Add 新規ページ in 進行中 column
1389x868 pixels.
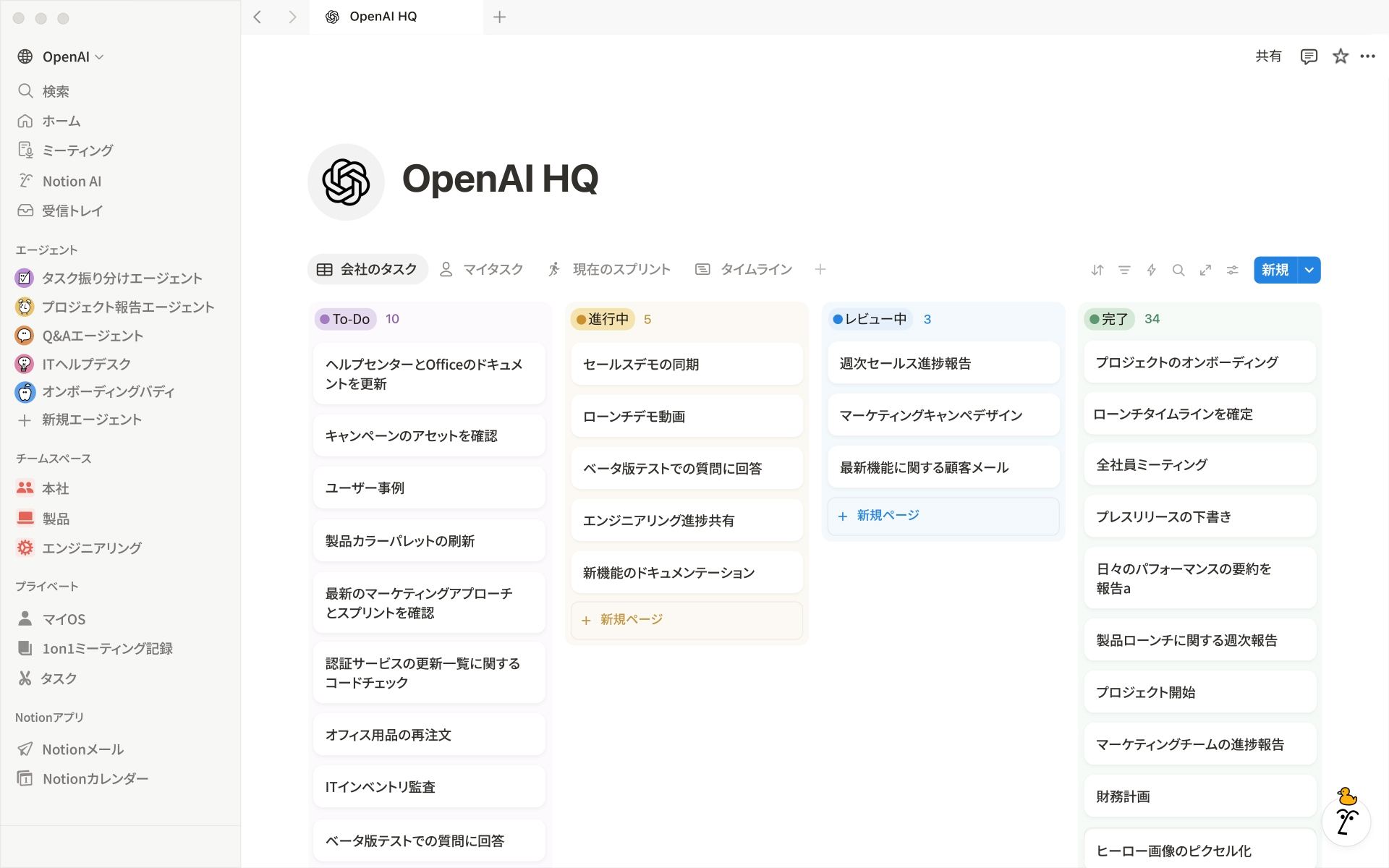(687, 620)
